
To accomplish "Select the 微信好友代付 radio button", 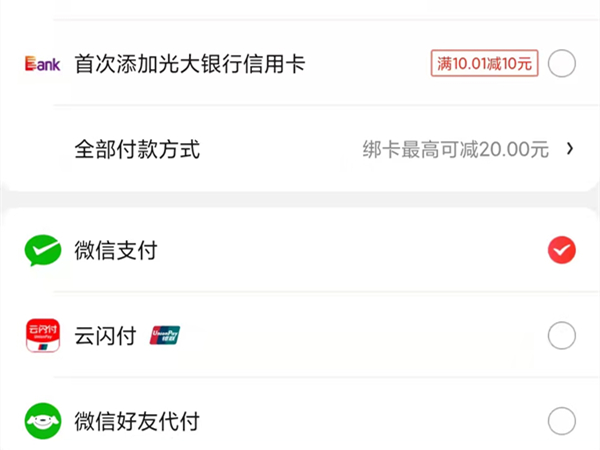I will pyautogui.click(x=562, y=420).
